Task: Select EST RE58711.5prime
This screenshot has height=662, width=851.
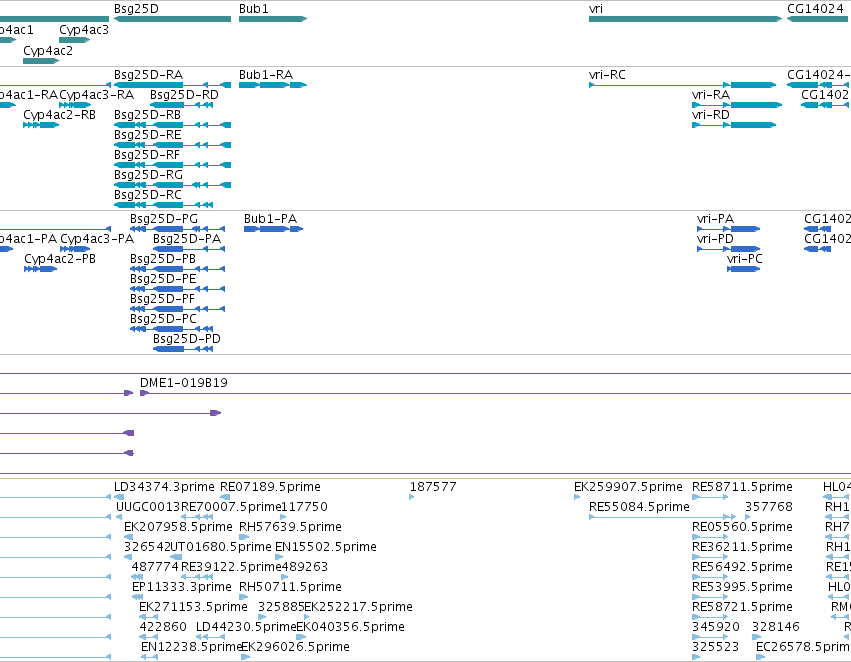Action: click(710, 497)
